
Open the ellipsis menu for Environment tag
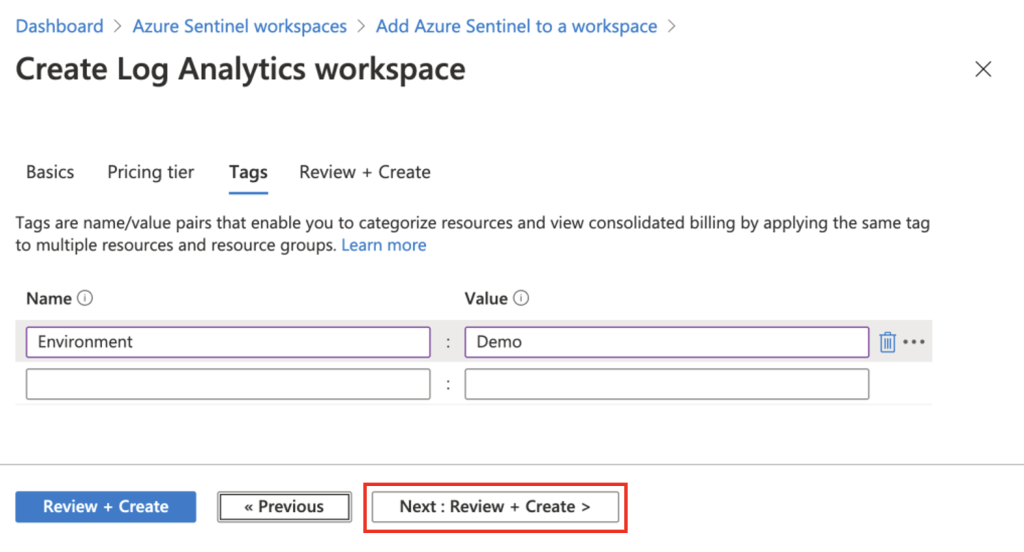coord(914,342)
